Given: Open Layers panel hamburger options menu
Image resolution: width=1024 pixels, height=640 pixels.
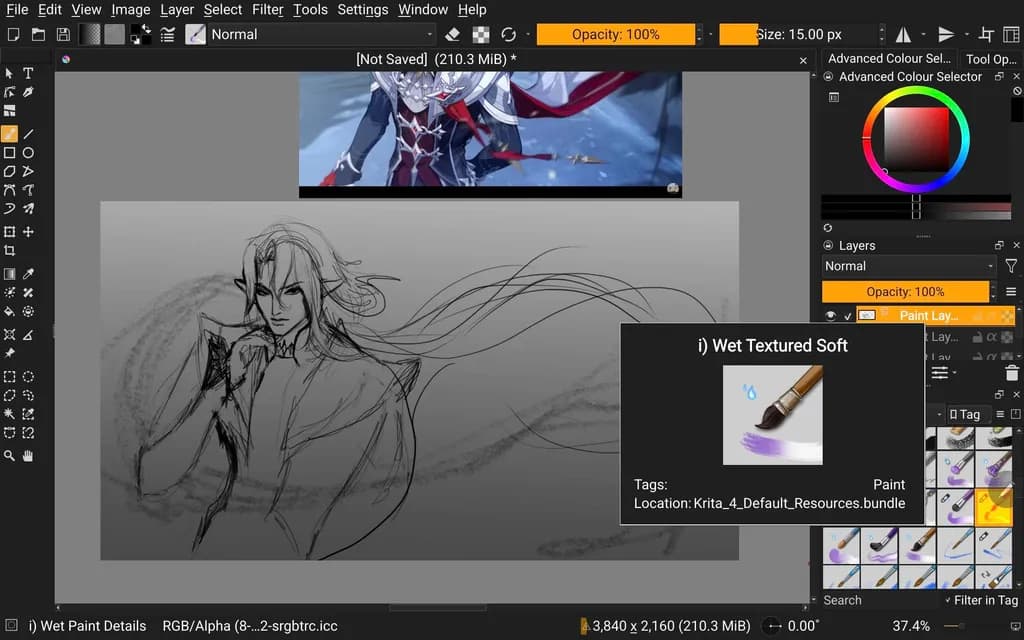Looking at the screenshot, I should click(x=1011, y=292).
